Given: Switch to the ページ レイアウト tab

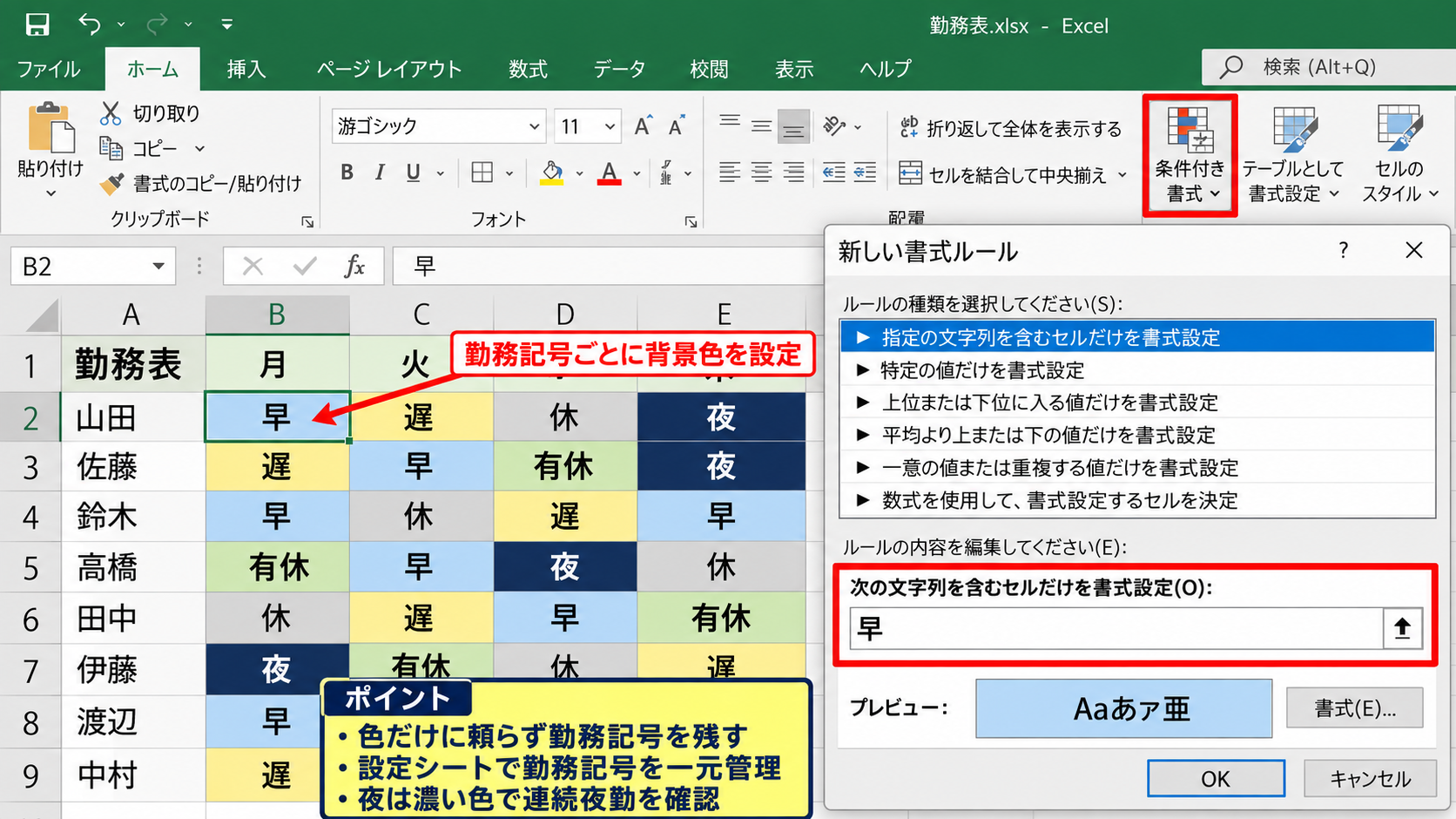Looking at the screenshot, I should tap(388, 69).
